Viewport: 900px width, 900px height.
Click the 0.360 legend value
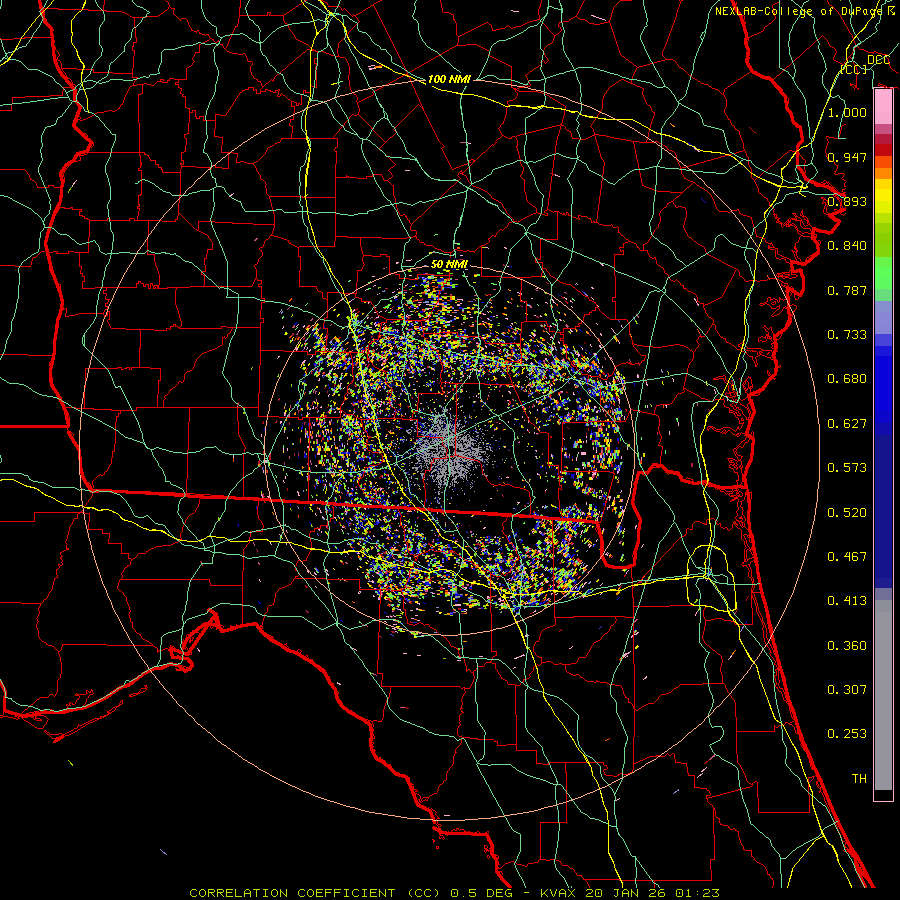point(847,646)
